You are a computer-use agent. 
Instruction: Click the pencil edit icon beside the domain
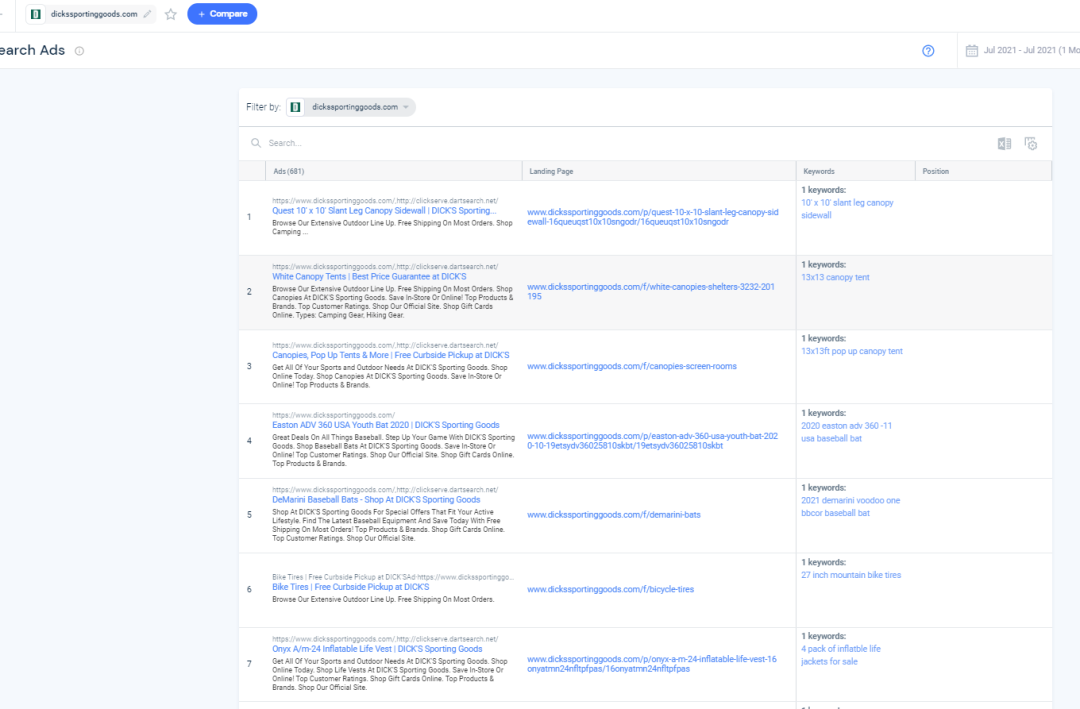(148, 14)
